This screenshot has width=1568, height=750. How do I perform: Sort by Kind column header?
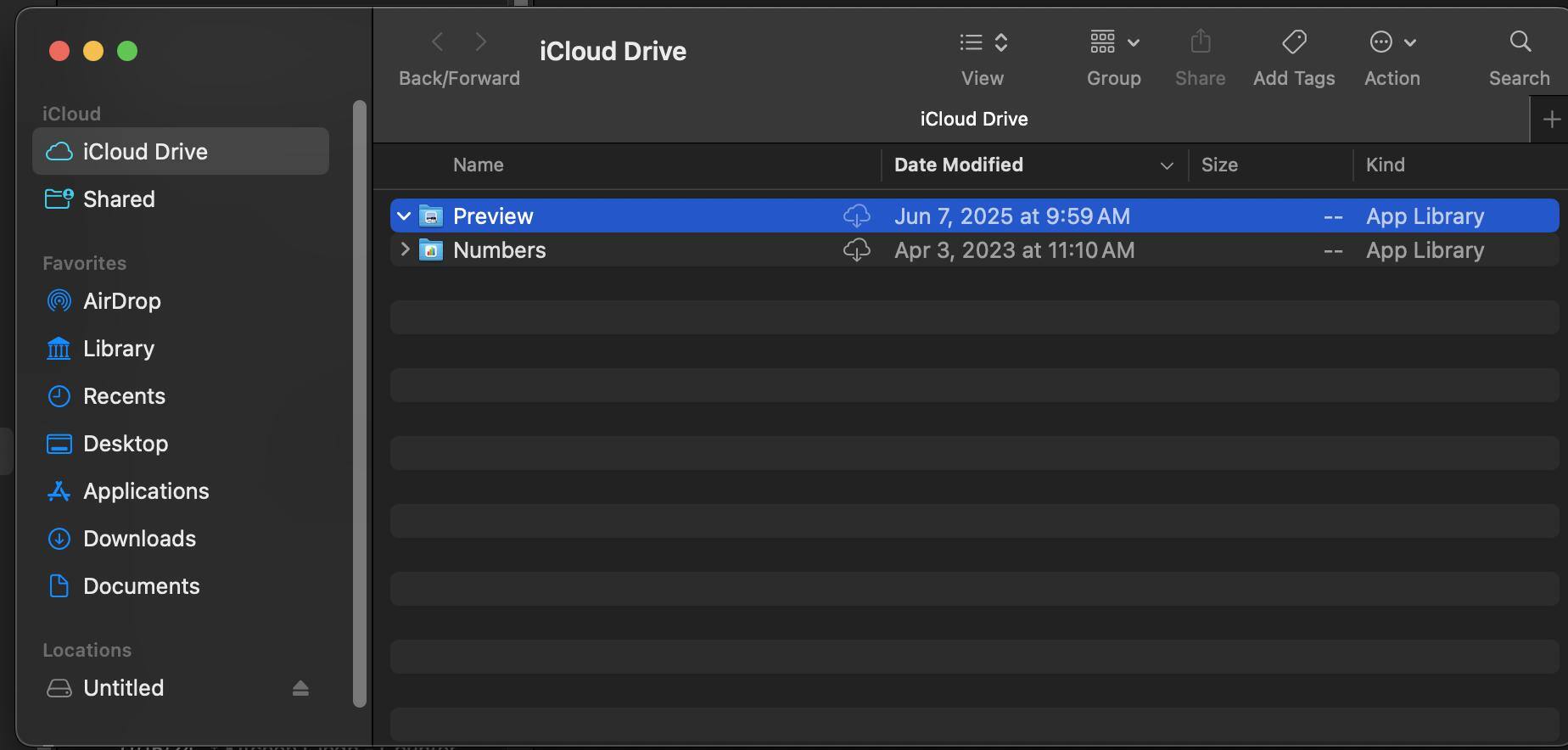tap(1385, 165)
